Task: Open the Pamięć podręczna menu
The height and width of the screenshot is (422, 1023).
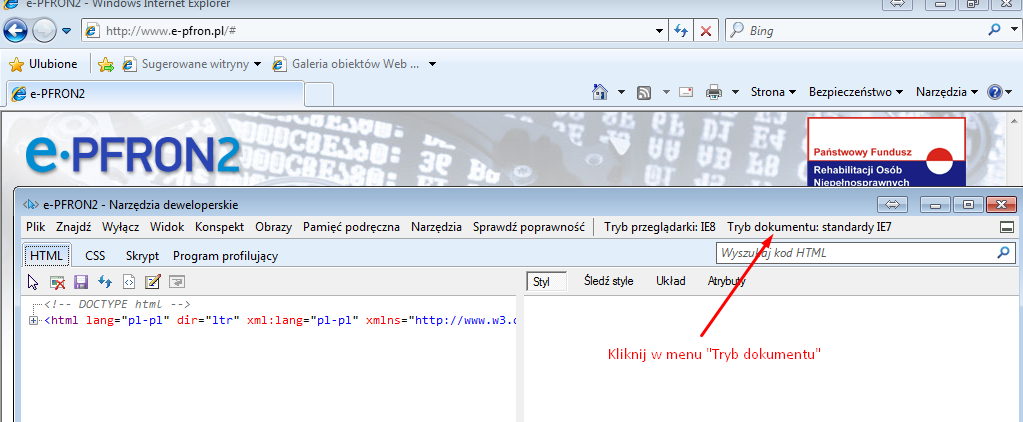Action: (351, 227)
